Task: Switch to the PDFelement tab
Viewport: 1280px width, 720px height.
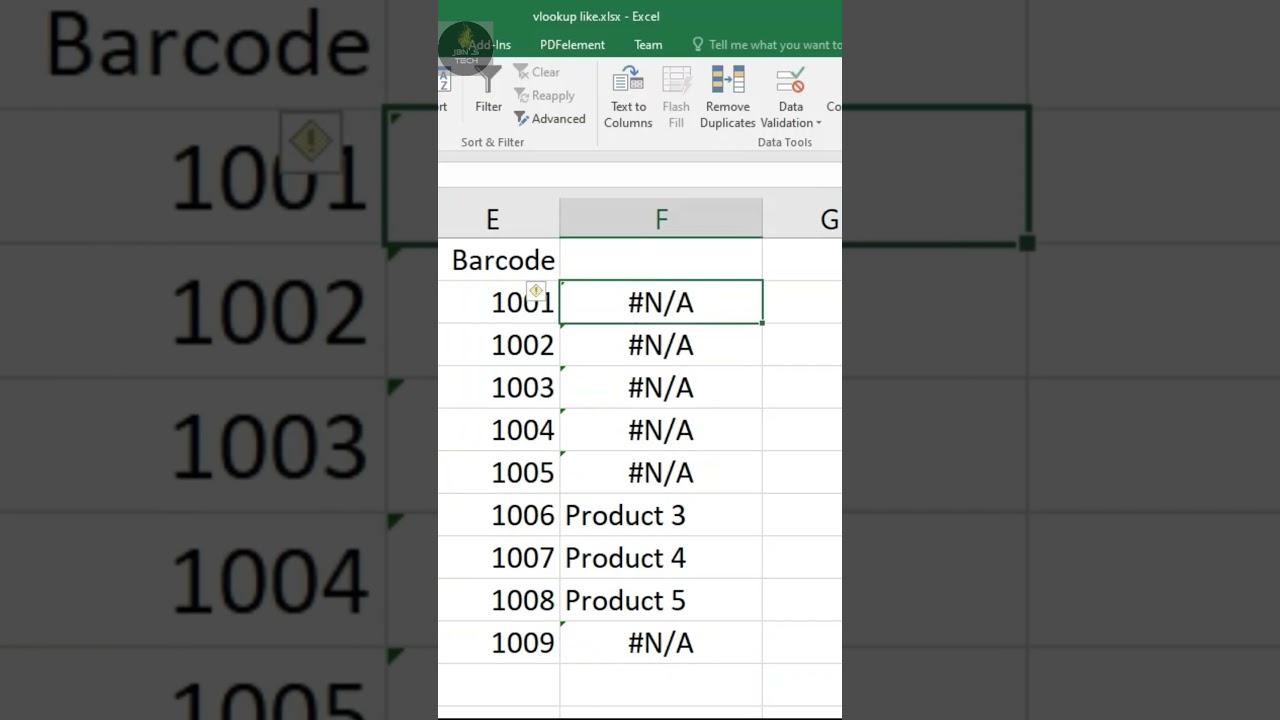Action: (x=572, y=45)
